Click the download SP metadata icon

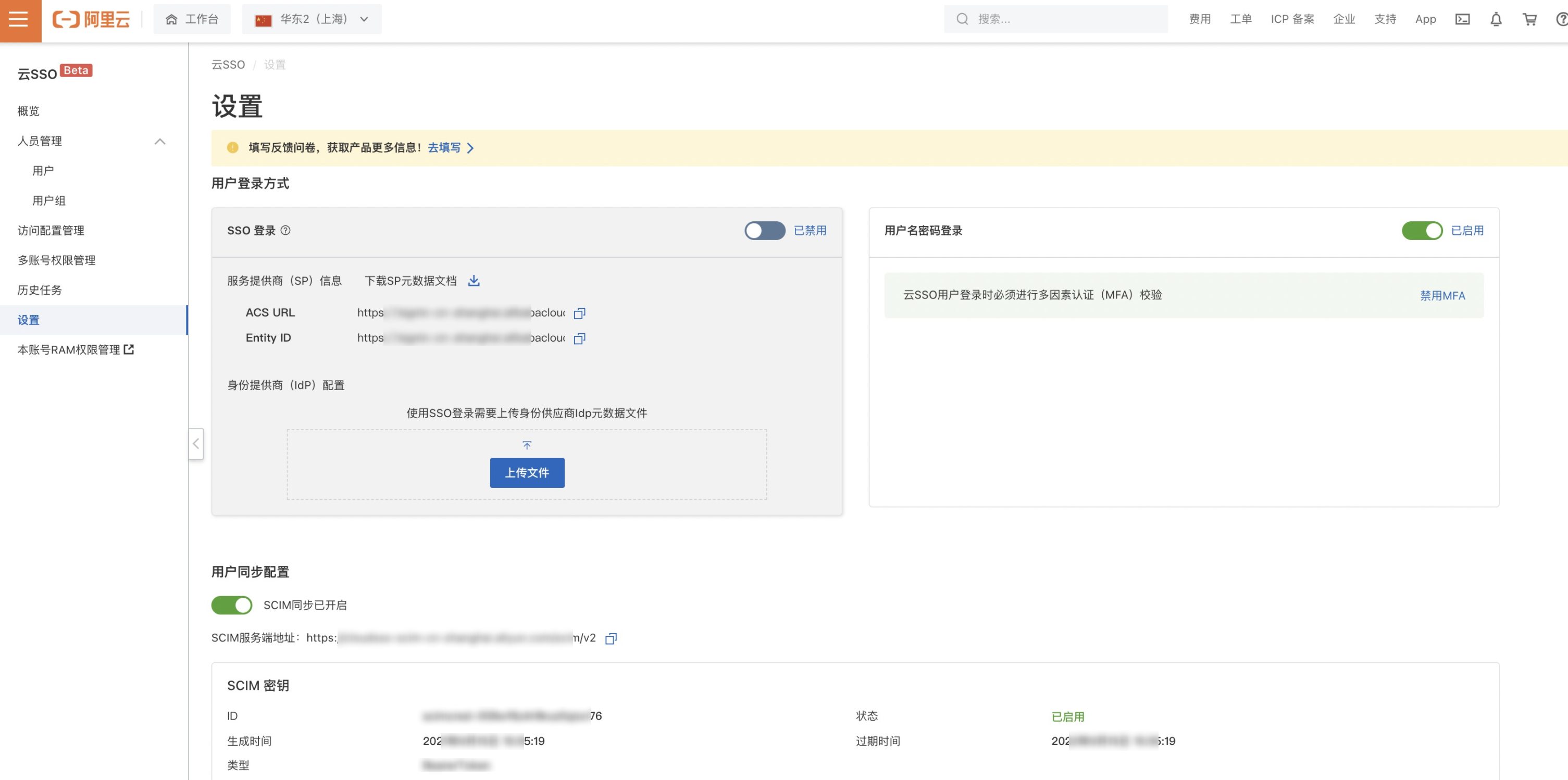[474, 281]
